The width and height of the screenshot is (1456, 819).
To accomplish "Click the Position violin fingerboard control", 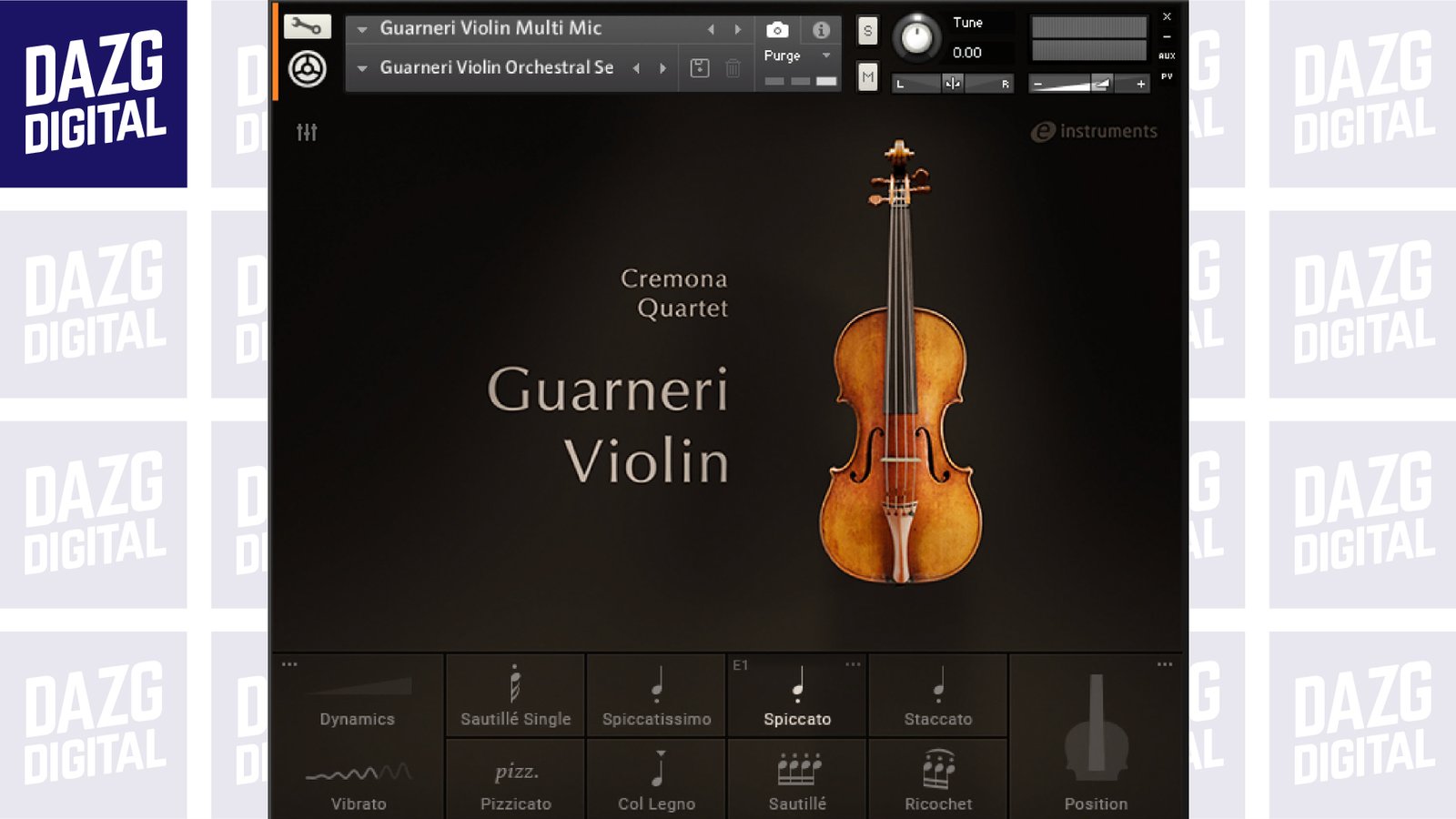I will [x=1096, y=728].
